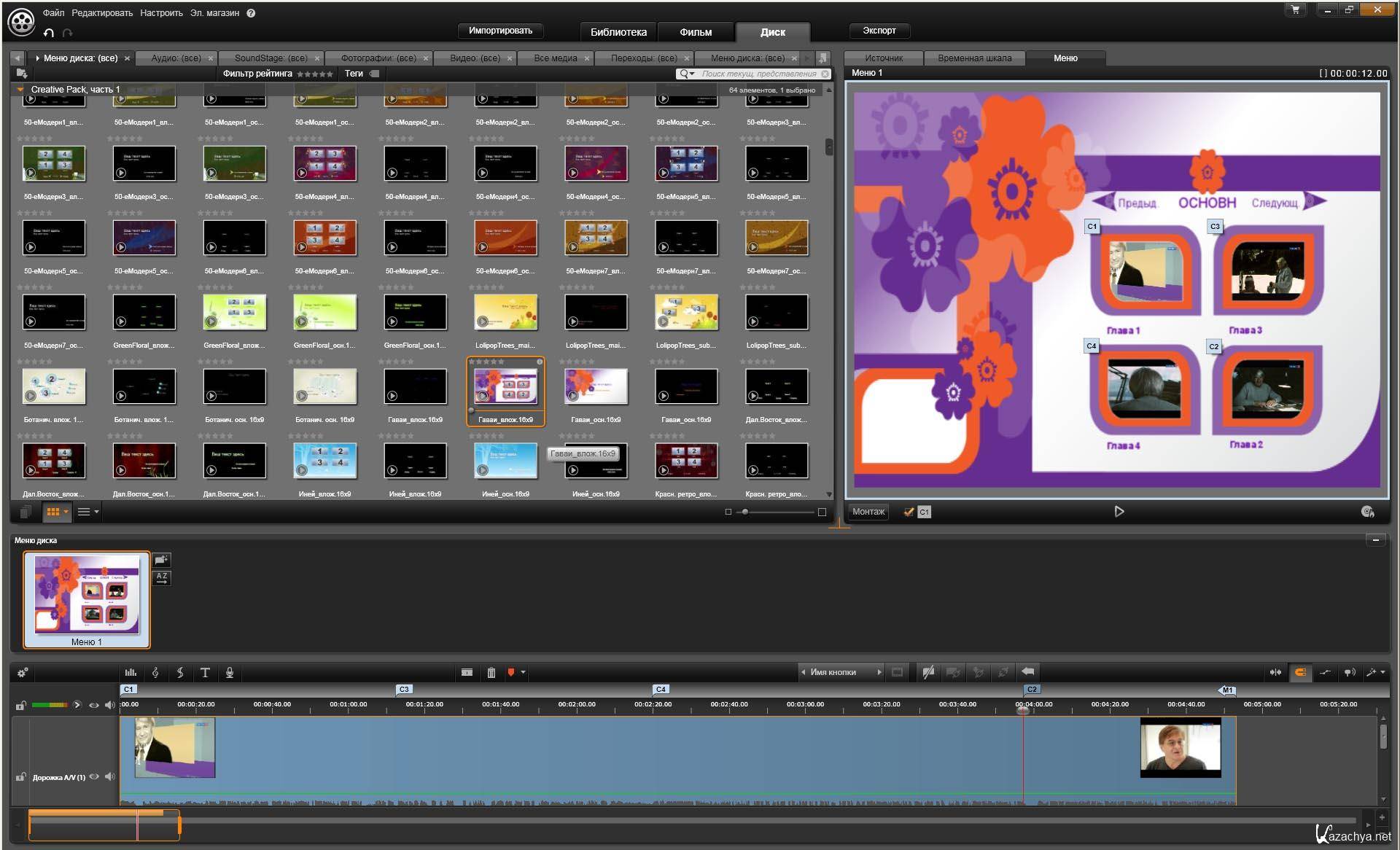This screenshot has height=850, width=1400.
Task: Toggle lock on Дорожка A/V (1) track
Action: click(x=20, y=777)
